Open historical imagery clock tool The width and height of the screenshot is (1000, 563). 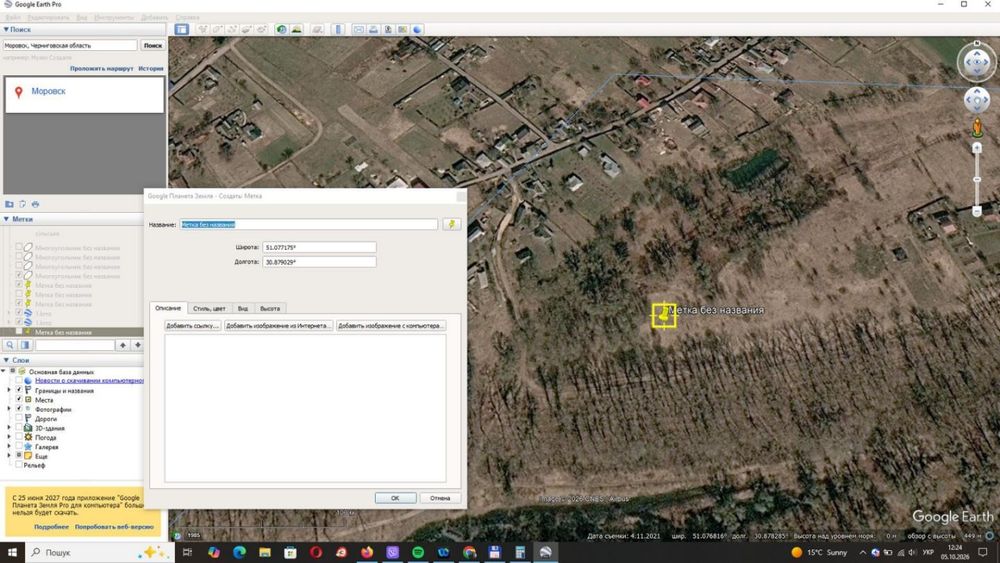pyautogui.click(x=281, y=29)
